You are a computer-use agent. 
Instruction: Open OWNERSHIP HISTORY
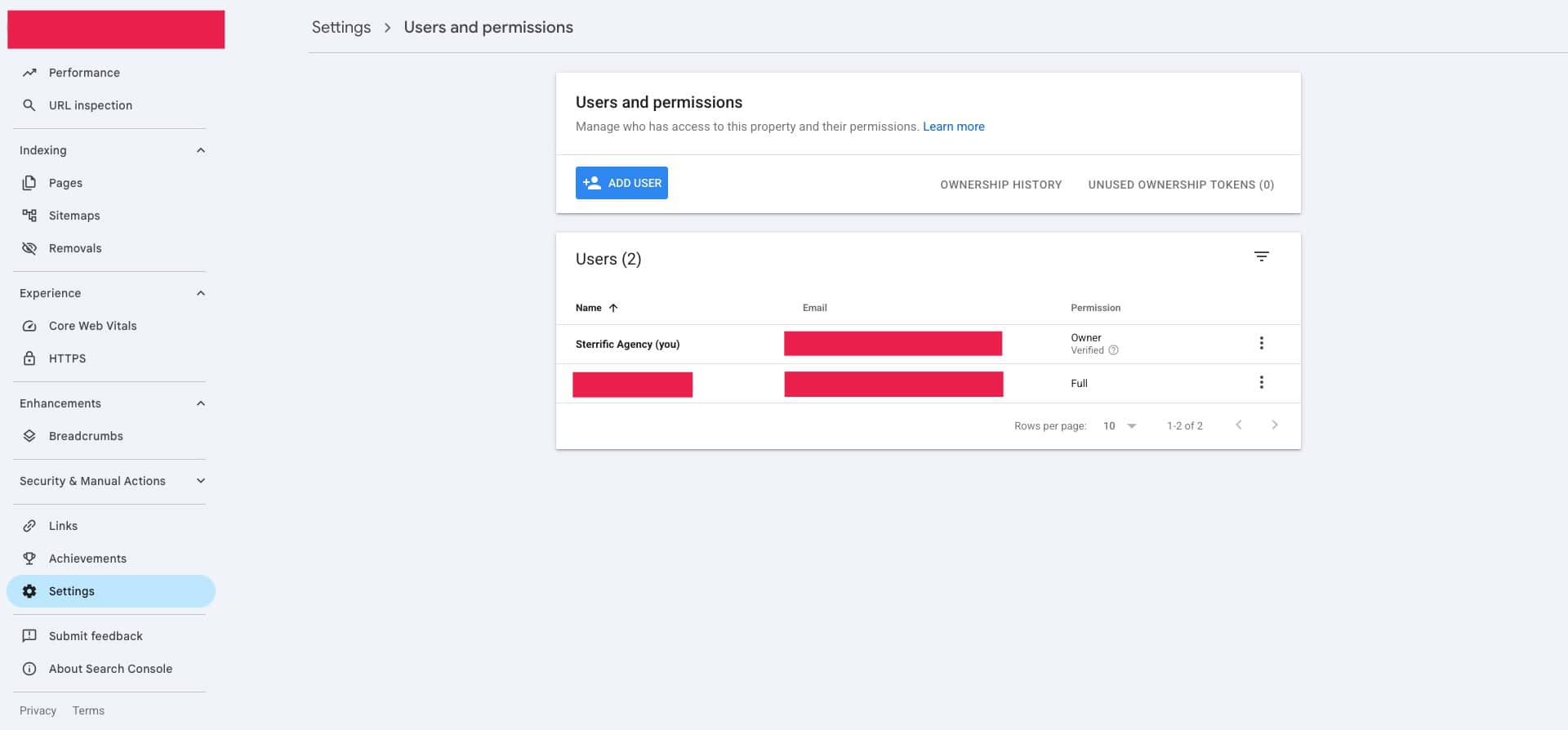(x=1000, y=185)
